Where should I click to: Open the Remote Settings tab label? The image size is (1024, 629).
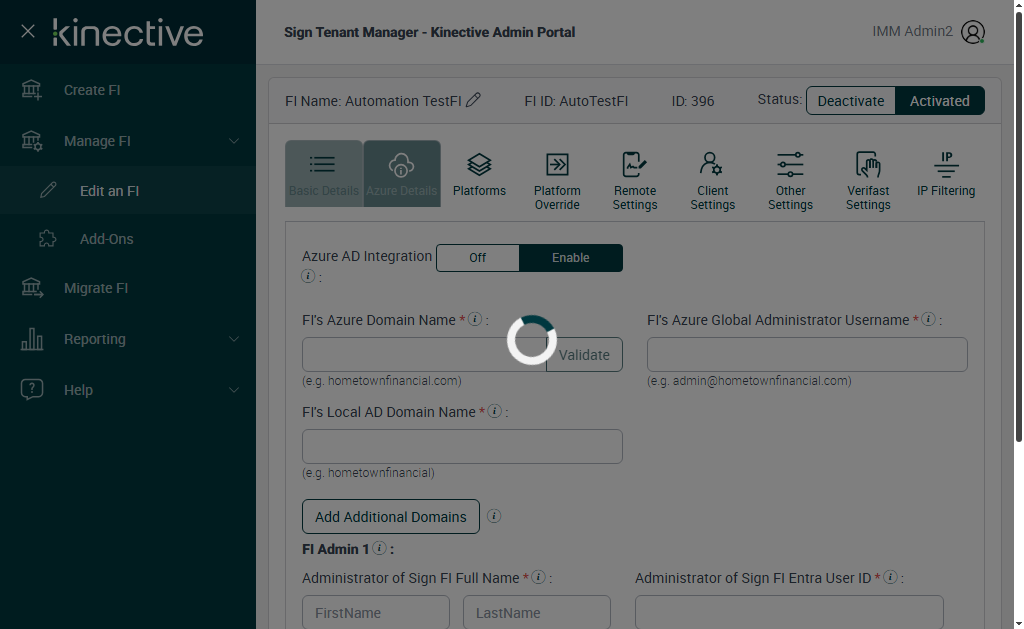[635, 197]
